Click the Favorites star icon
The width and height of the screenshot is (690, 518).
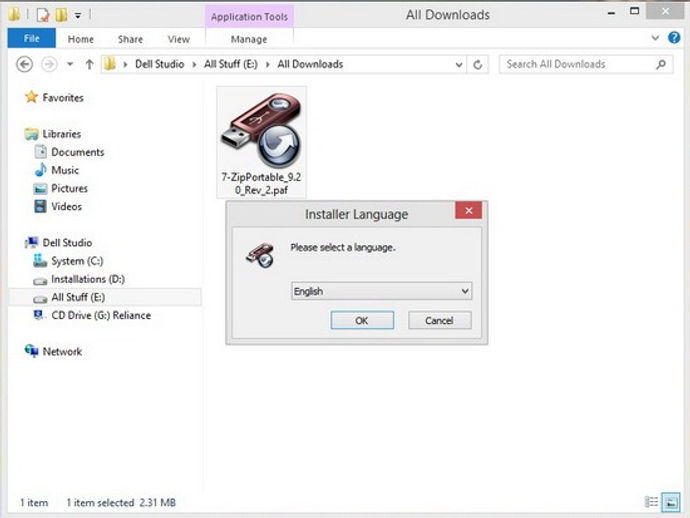31,97
